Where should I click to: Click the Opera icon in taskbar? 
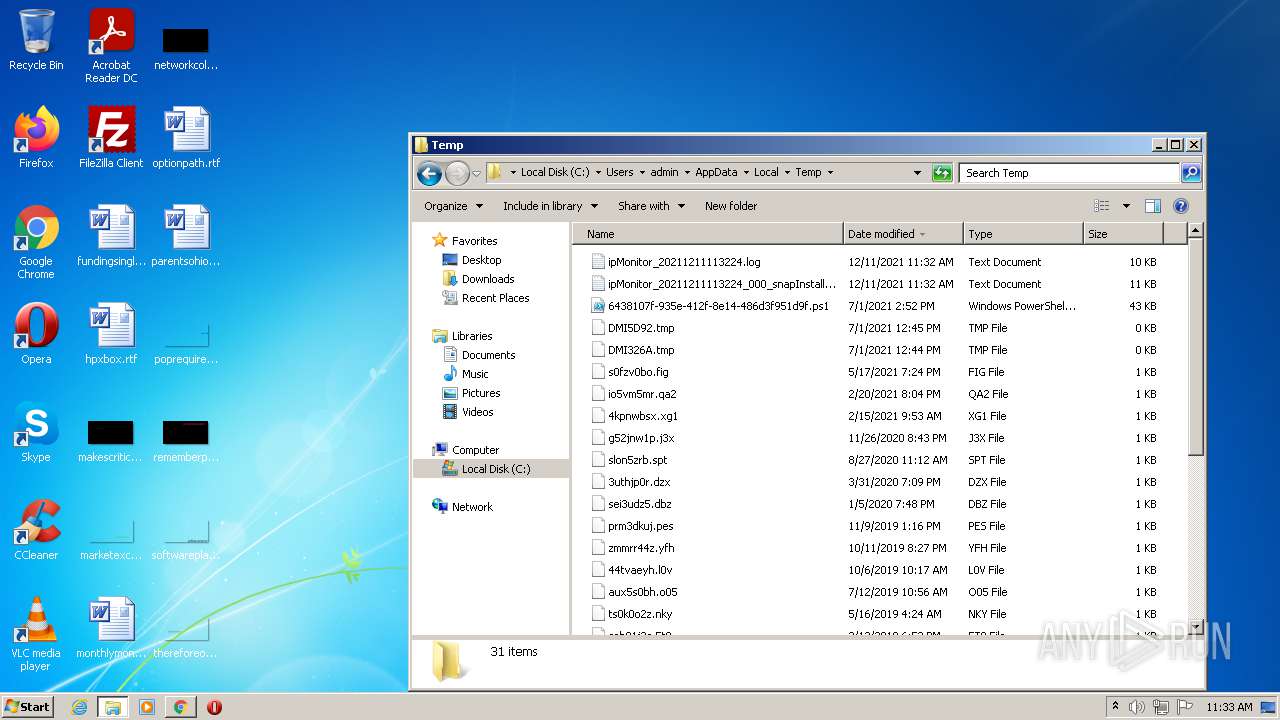[x=214, y=707]
